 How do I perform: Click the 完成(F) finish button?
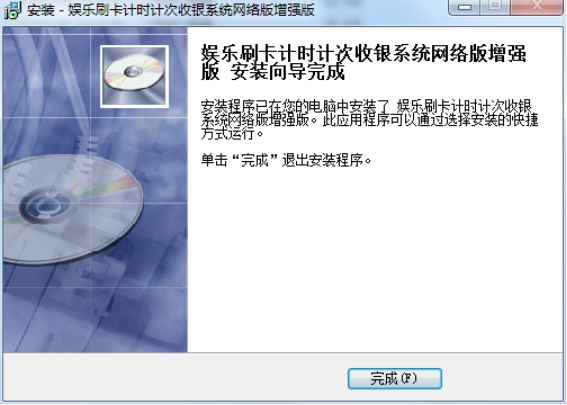[x=395, y=378]
